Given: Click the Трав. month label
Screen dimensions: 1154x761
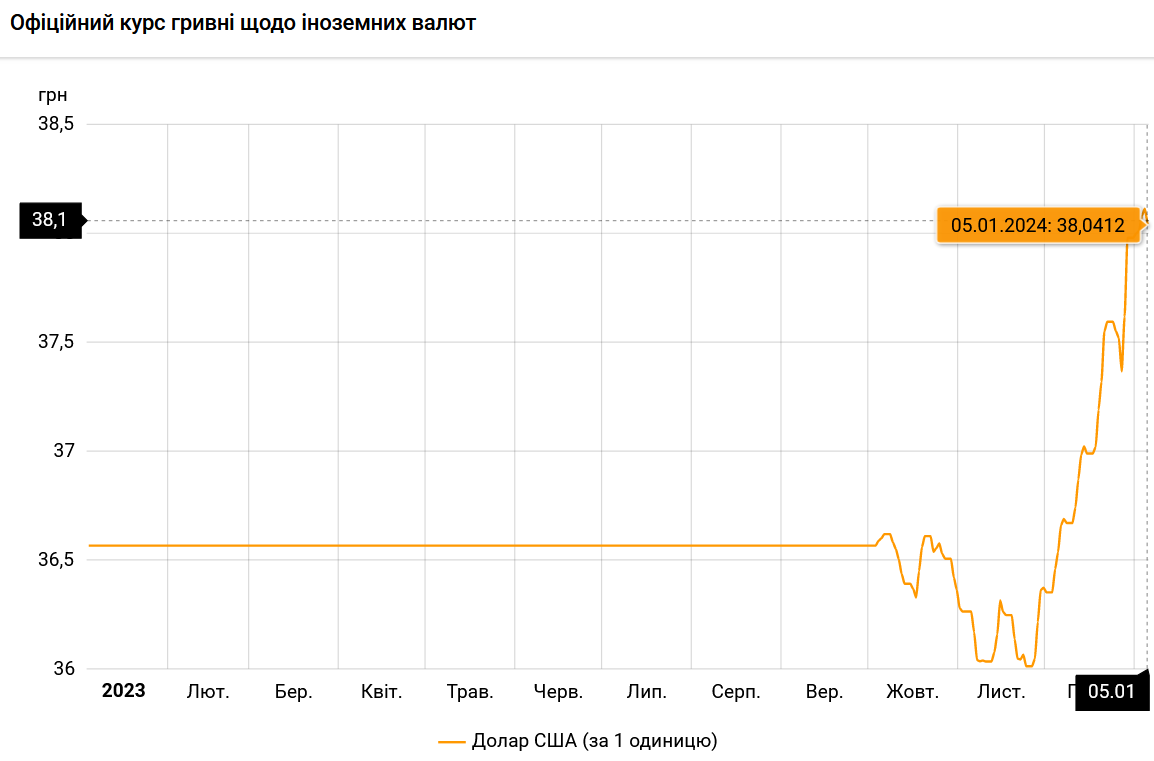Looking at the screenshot, I should point(470,692).
